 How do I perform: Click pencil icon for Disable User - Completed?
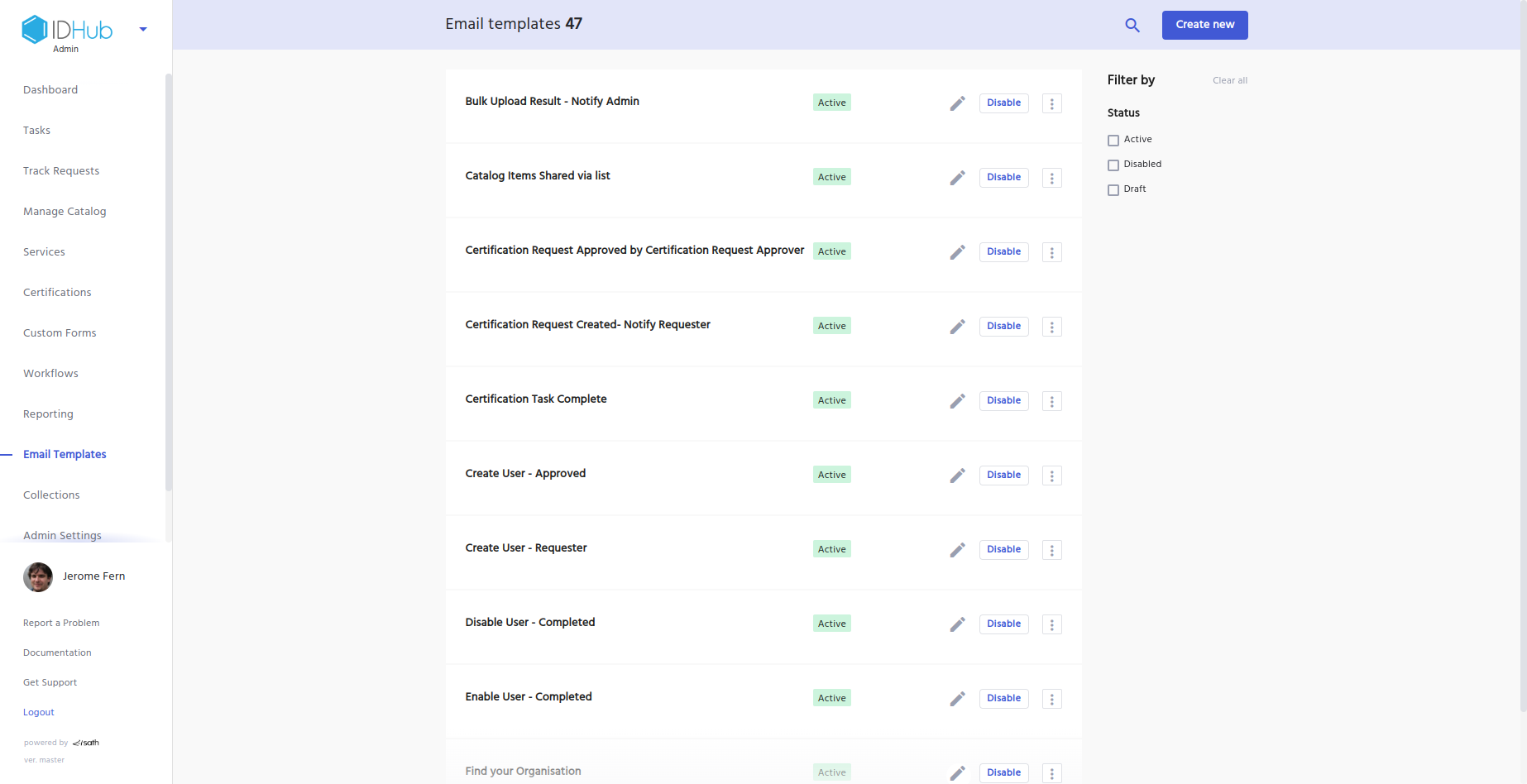(957, 624)
